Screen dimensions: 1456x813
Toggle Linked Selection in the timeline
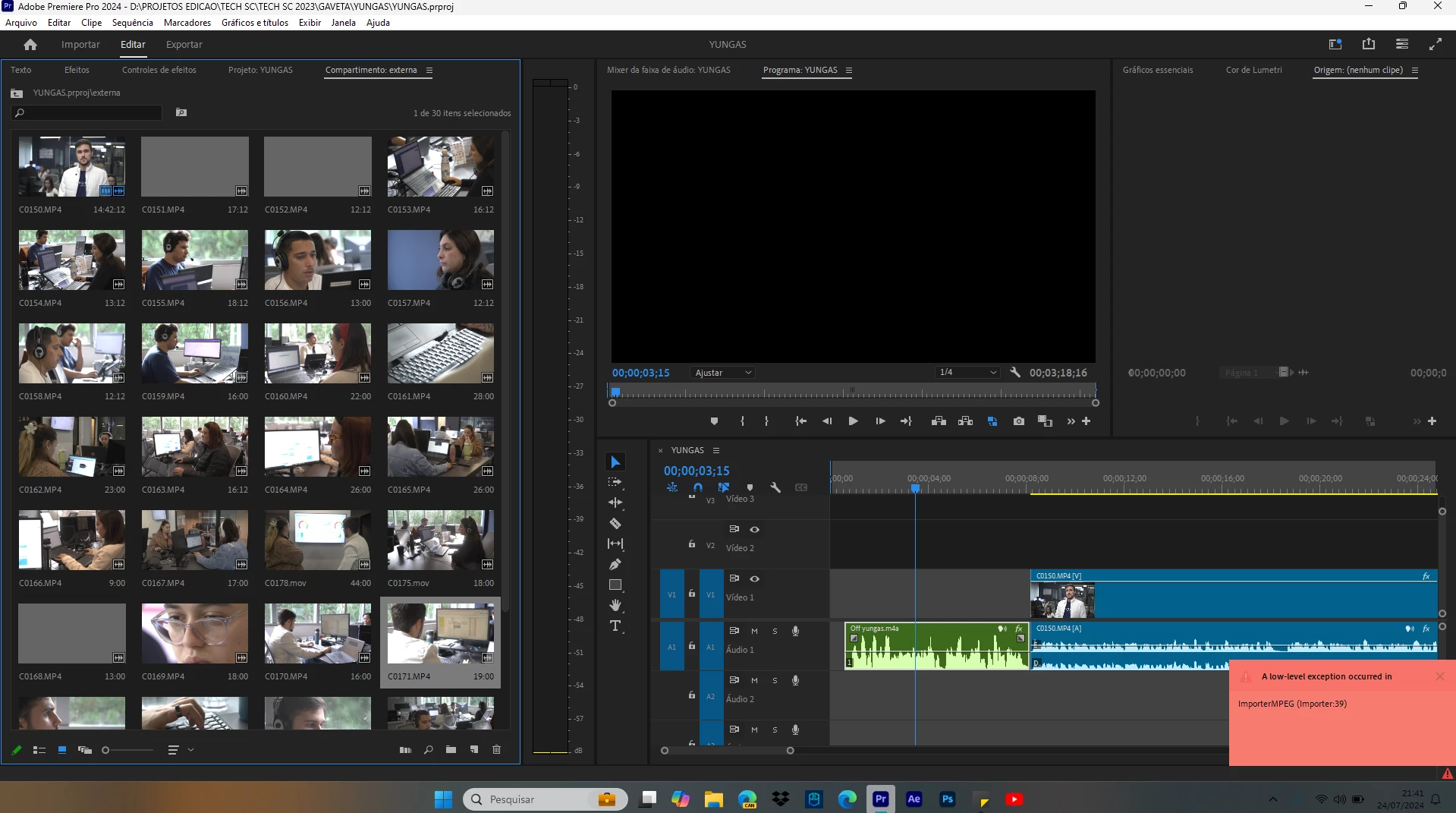tap(724, 487)
